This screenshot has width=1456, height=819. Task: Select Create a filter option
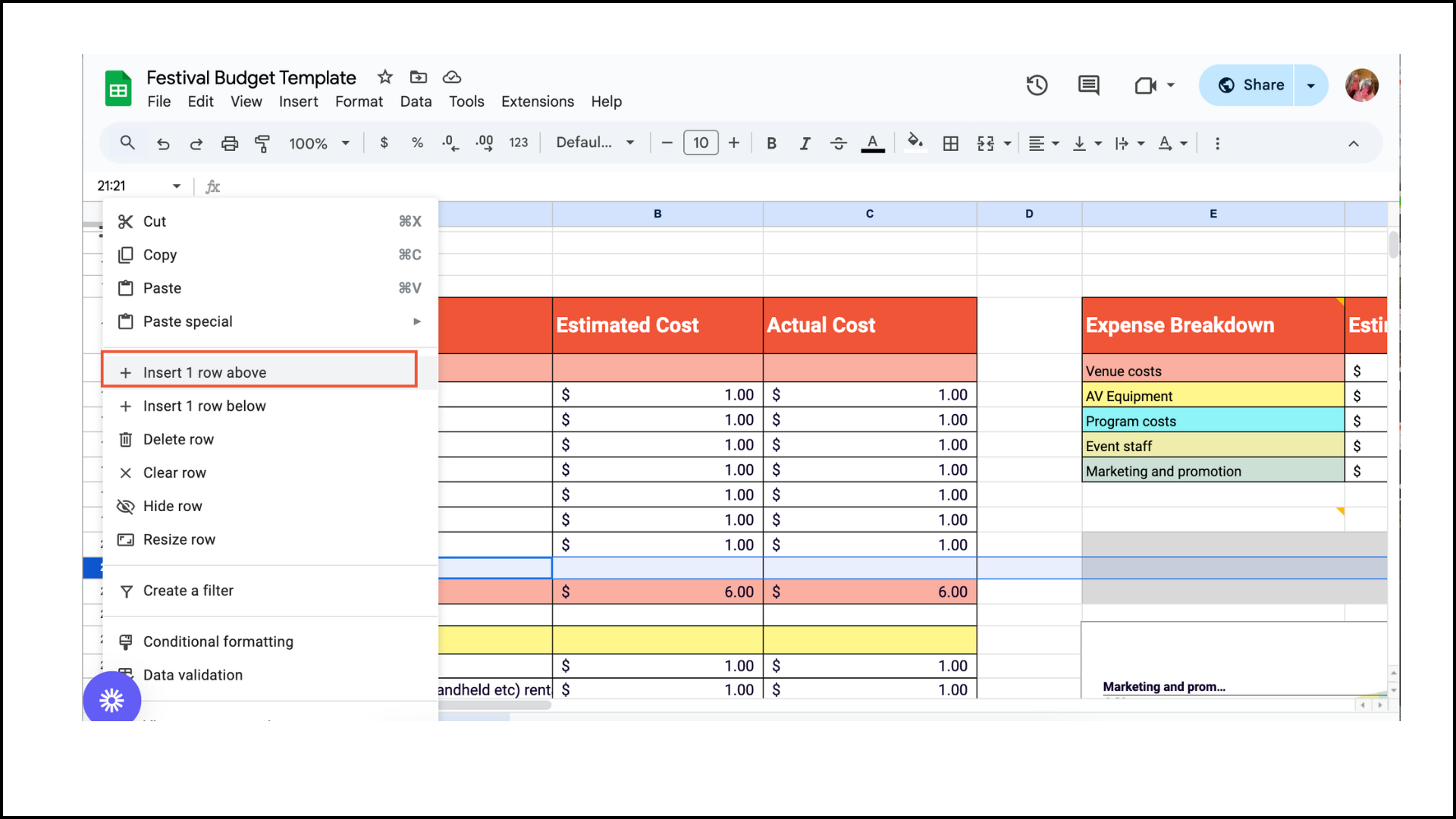click(188, 591)
